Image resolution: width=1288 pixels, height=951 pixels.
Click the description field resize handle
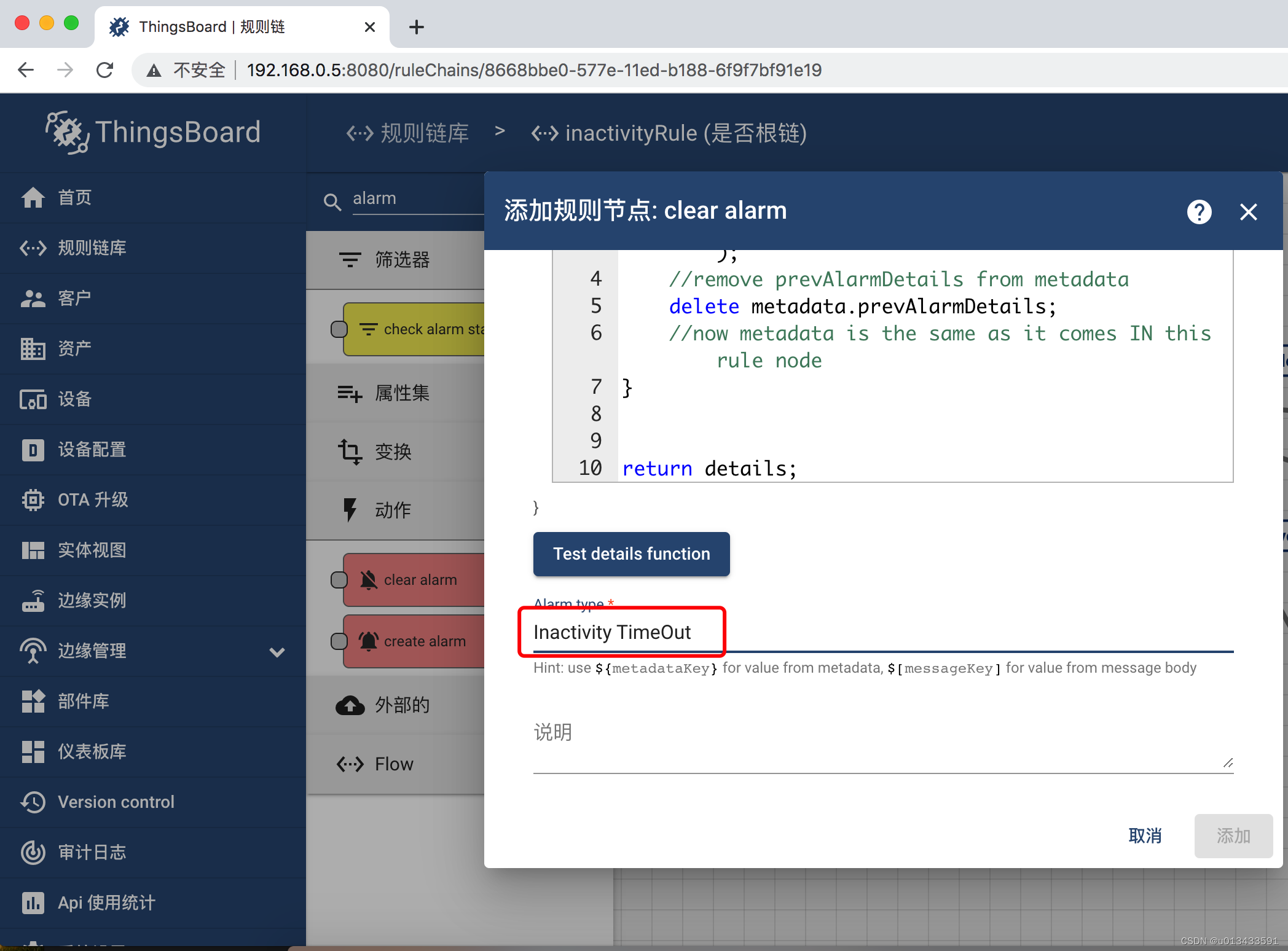[1227, 762]
